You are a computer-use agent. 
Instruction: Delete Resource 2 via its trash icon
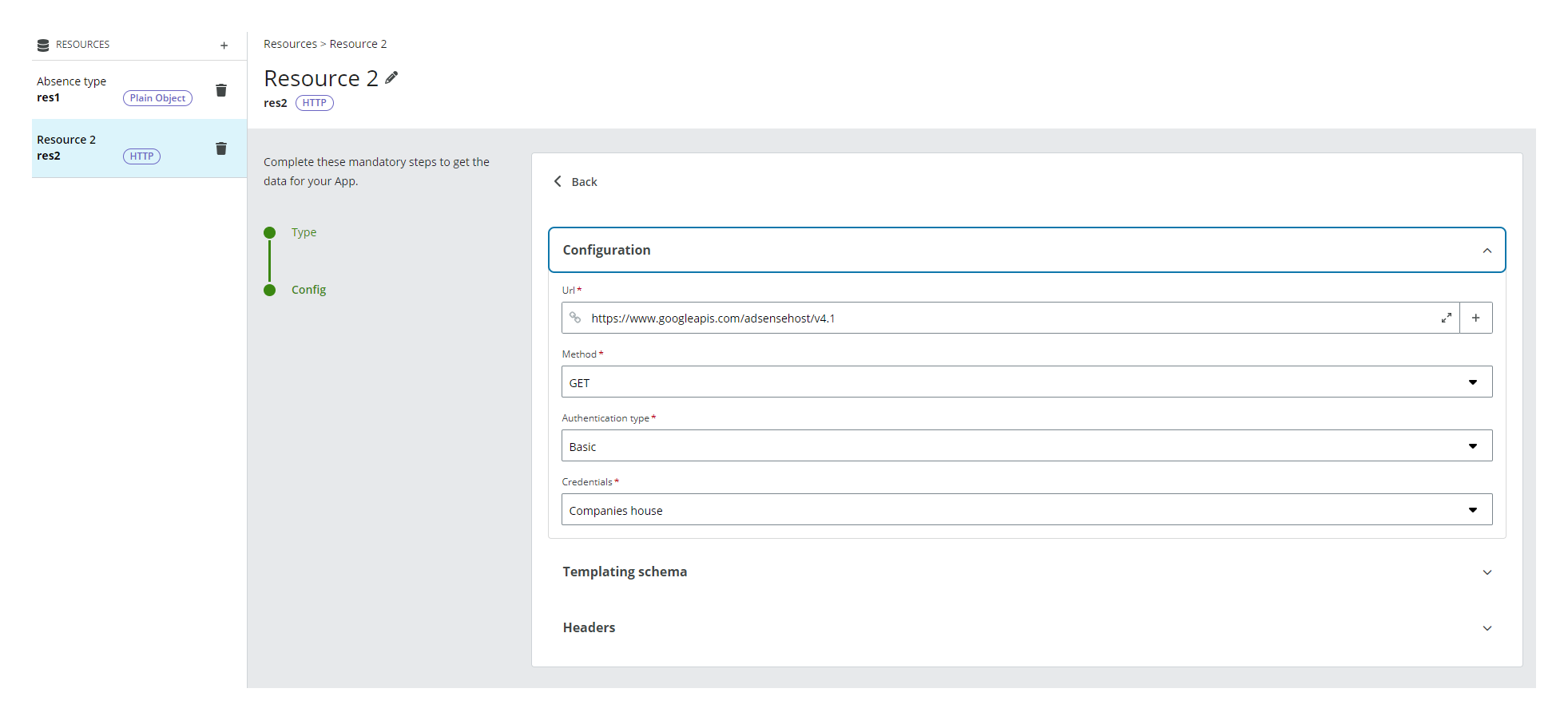tap(221, 148)
